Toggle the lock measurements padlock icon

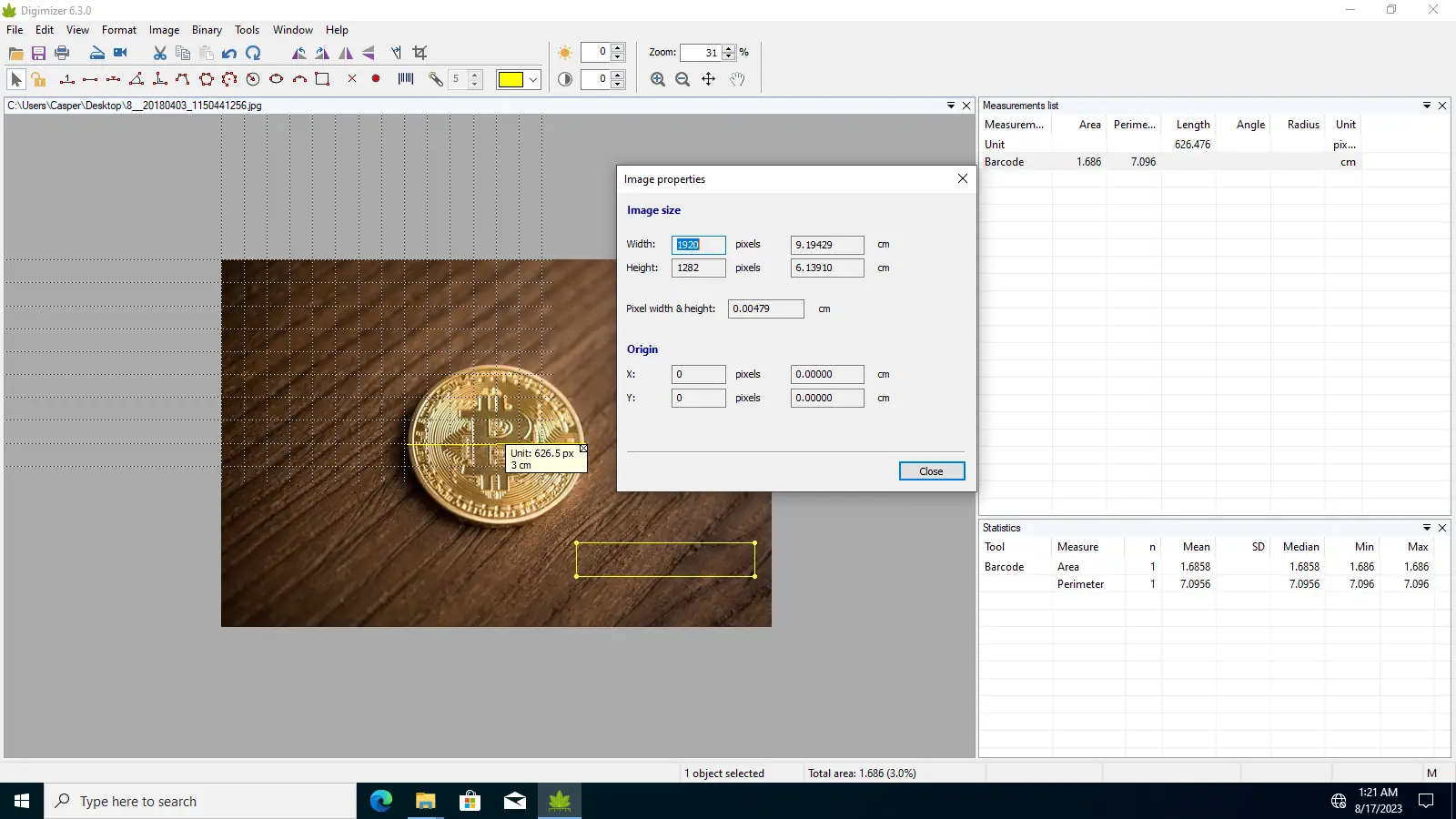(38, 79)
